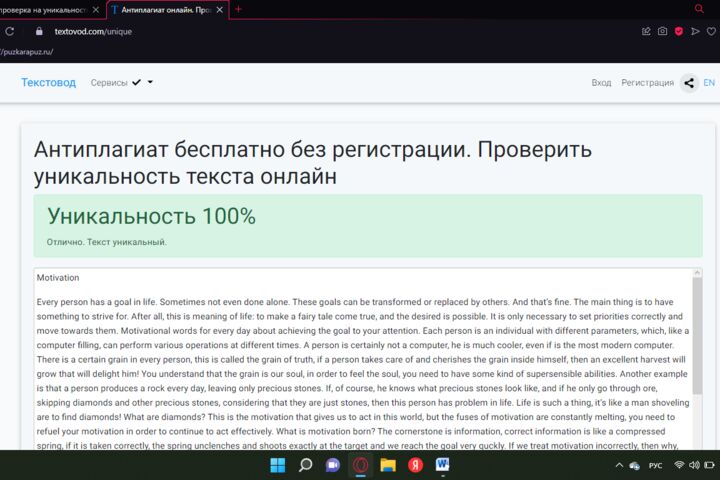Viewport: 720px width, 480px height.
Task: Open File Explorer from the taskbar
Action: pos(388,465)
